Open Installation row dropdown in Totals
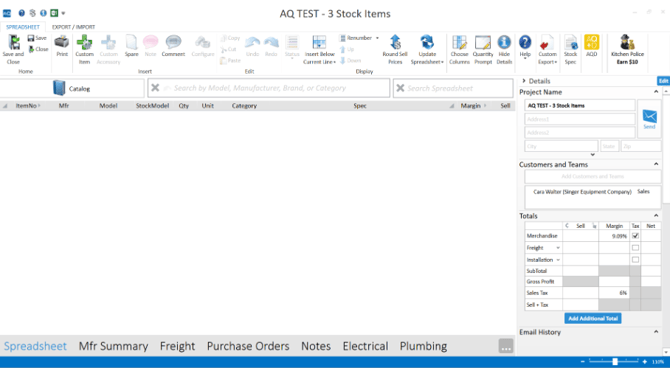Screen dimensions: 670x368 point(558,260)
